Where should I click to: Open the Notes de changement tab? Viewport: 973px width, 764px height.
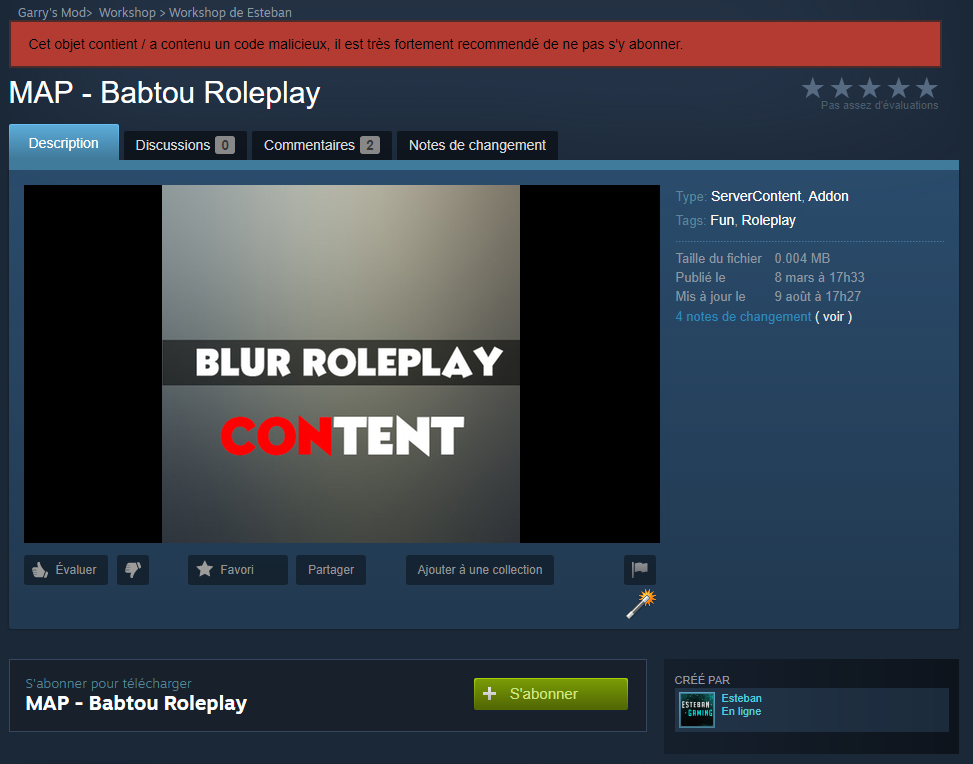tap(477, 145)
